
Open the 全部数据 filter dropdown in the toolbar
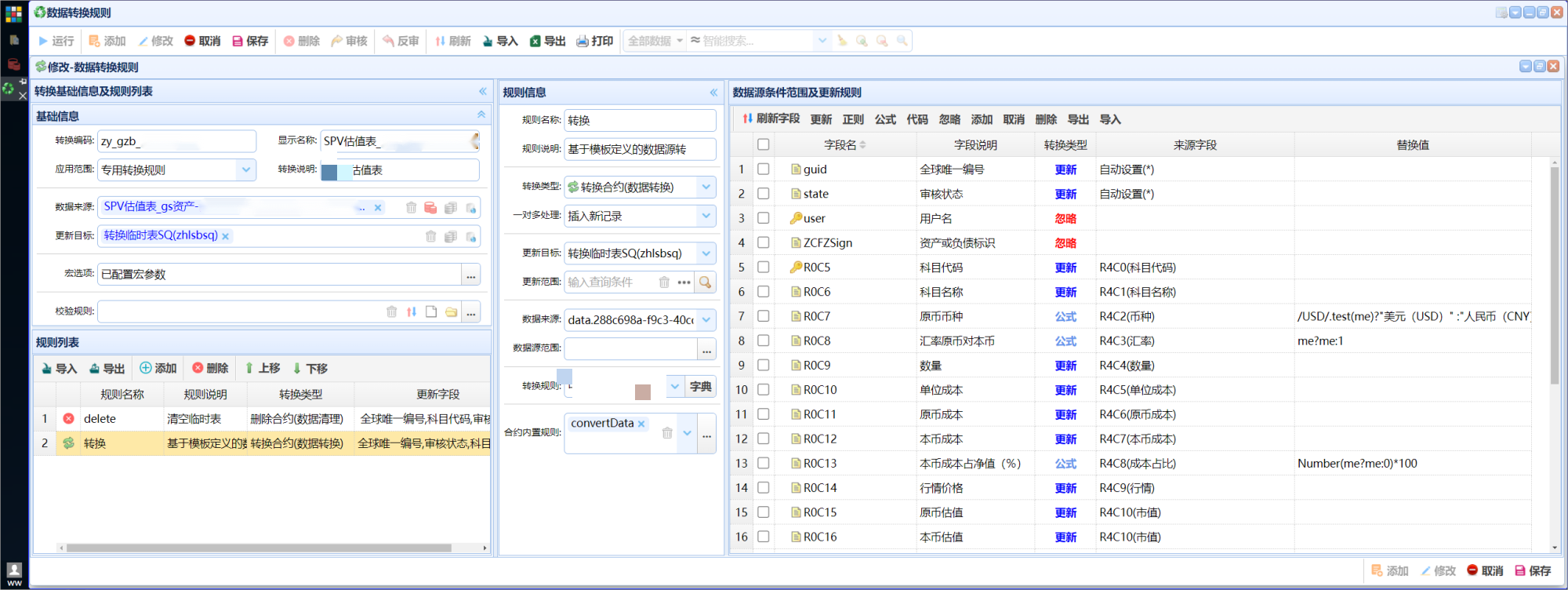[655, 41]
